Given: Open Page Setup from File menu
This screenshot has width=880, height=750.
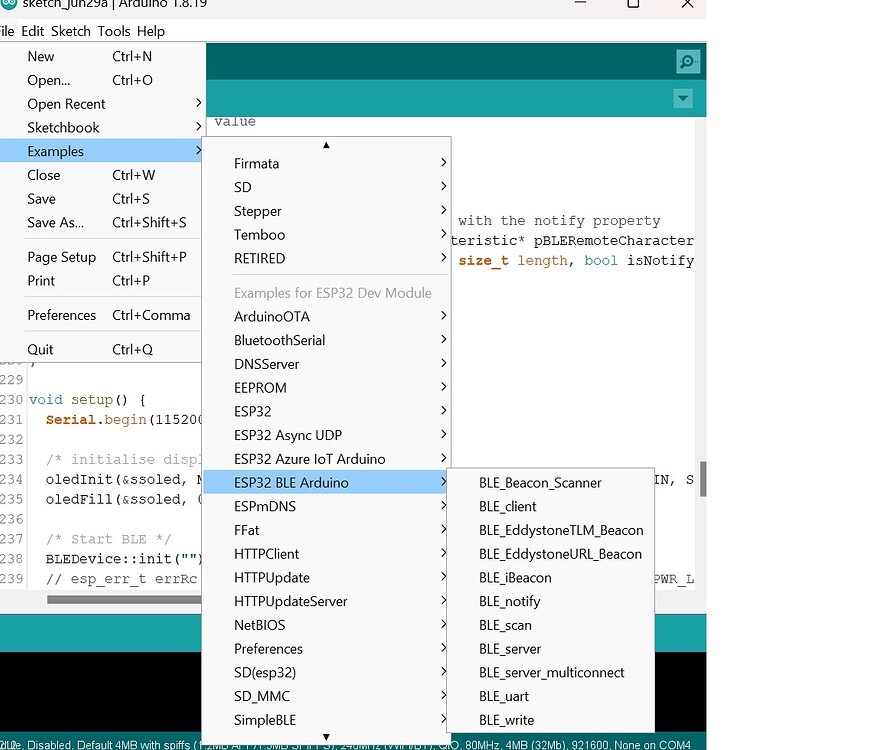Looking at the screenshot, I should tap(100, 257).
